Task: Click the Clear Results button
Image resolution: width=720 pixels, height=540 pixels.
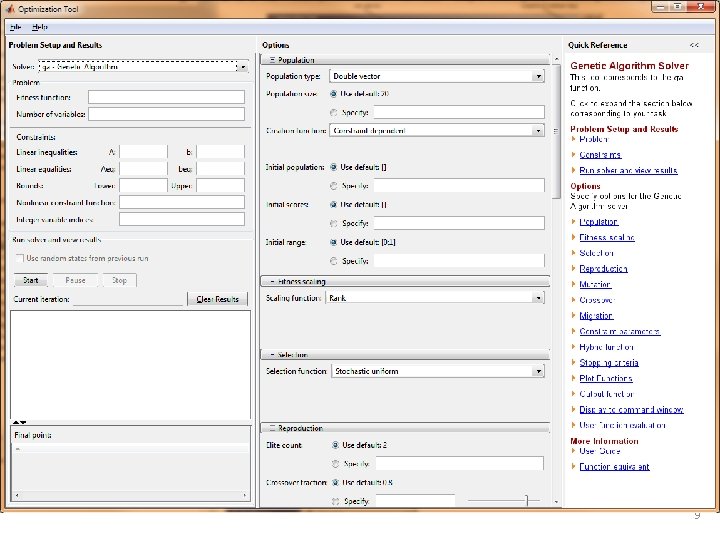Action: click(217, 299)
